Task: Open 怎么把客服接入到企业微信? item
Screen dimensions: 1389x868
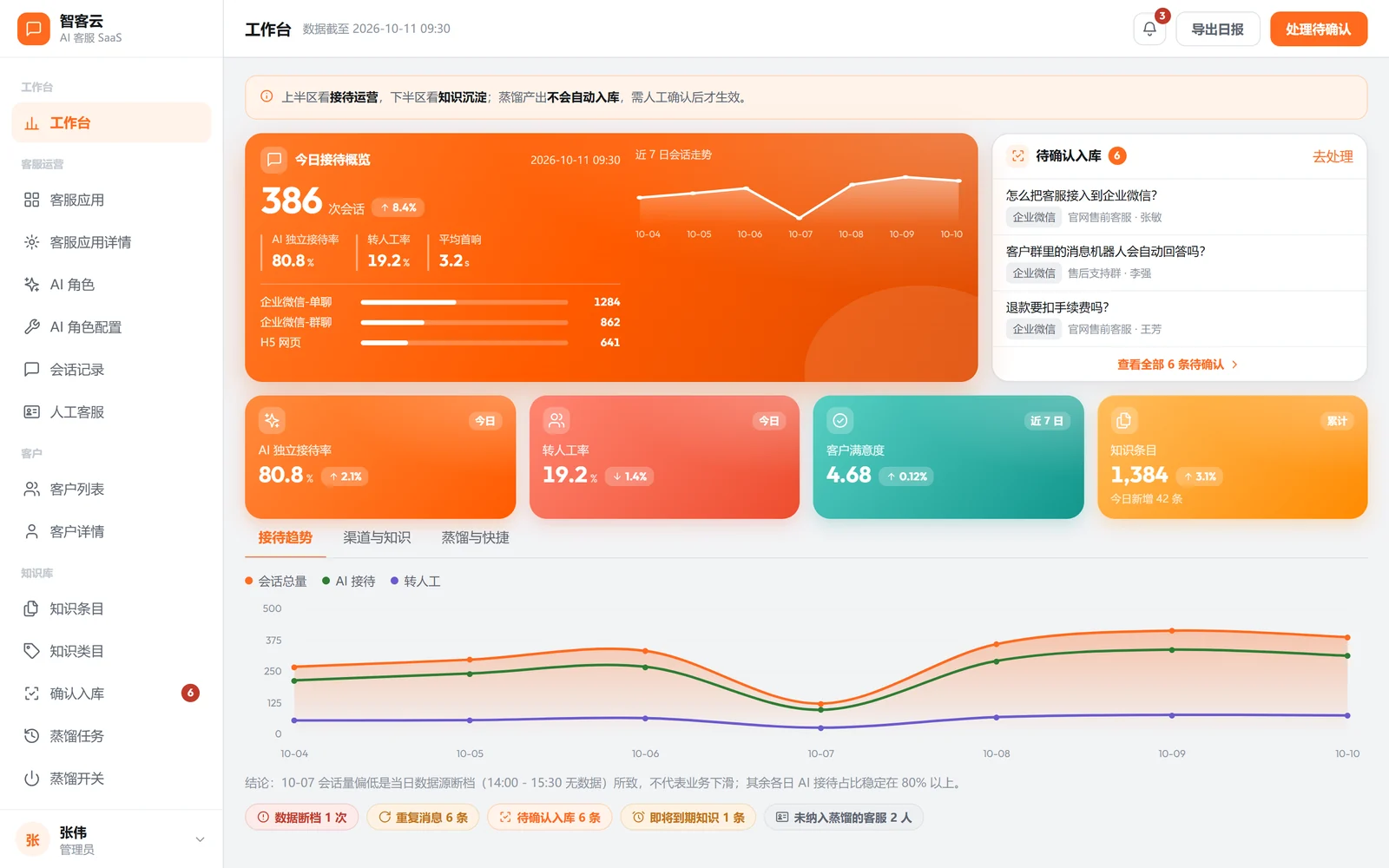Action: 1180,207
